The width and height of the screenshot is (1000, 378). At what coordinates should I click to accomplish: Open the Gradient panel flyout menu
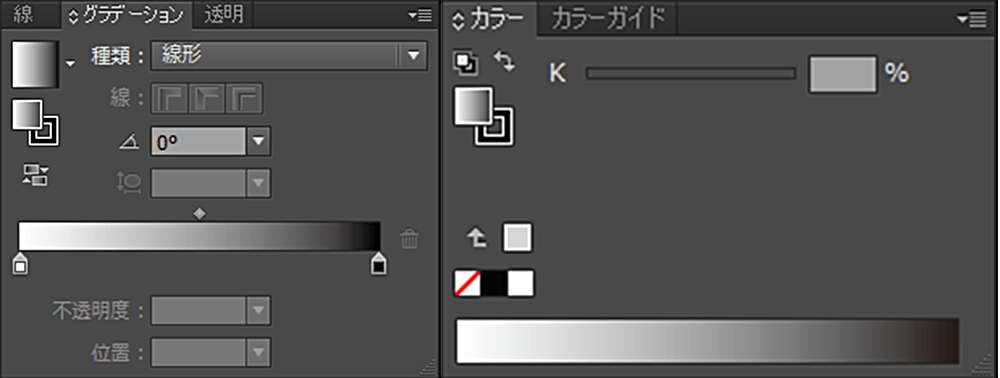point(420,16)
